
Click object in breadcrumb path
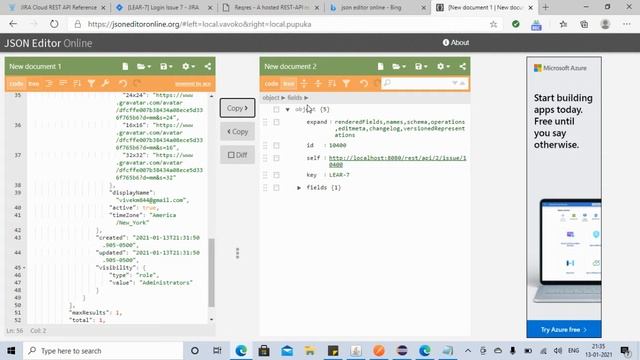271,98
